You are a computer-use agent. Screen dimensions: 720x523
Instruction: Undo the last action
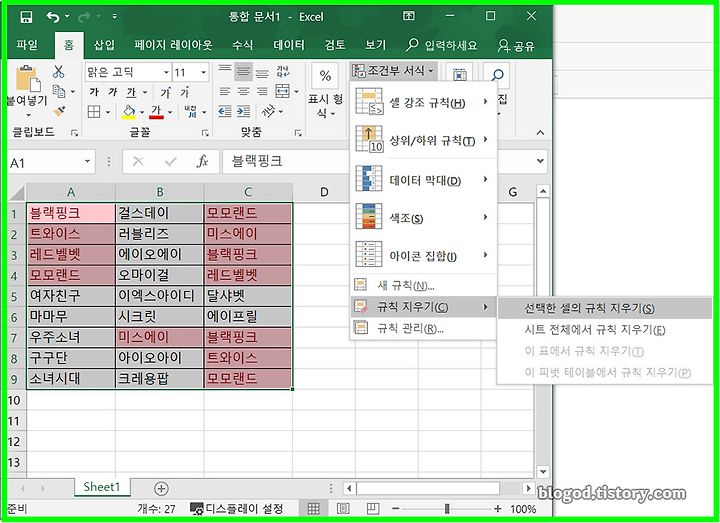point(53,17)
